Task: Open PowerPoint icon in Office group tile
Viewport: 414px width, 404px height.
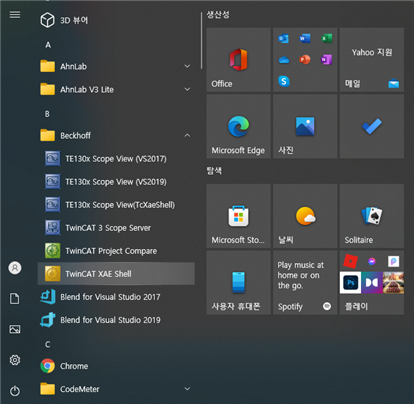Action: click(305, 60)
